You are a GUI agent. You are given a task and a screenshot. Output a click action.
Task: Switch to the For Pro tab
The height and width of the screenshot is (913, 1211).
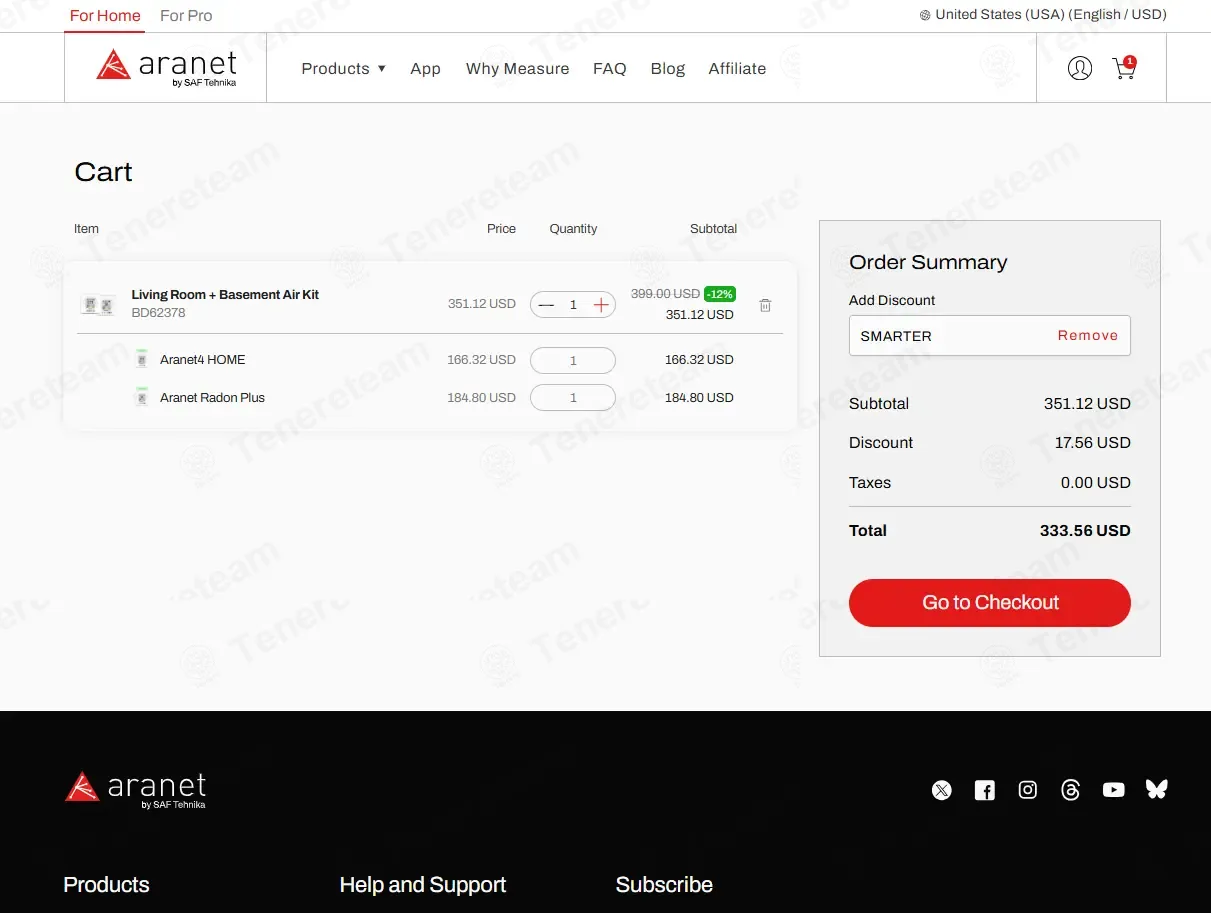186,16
